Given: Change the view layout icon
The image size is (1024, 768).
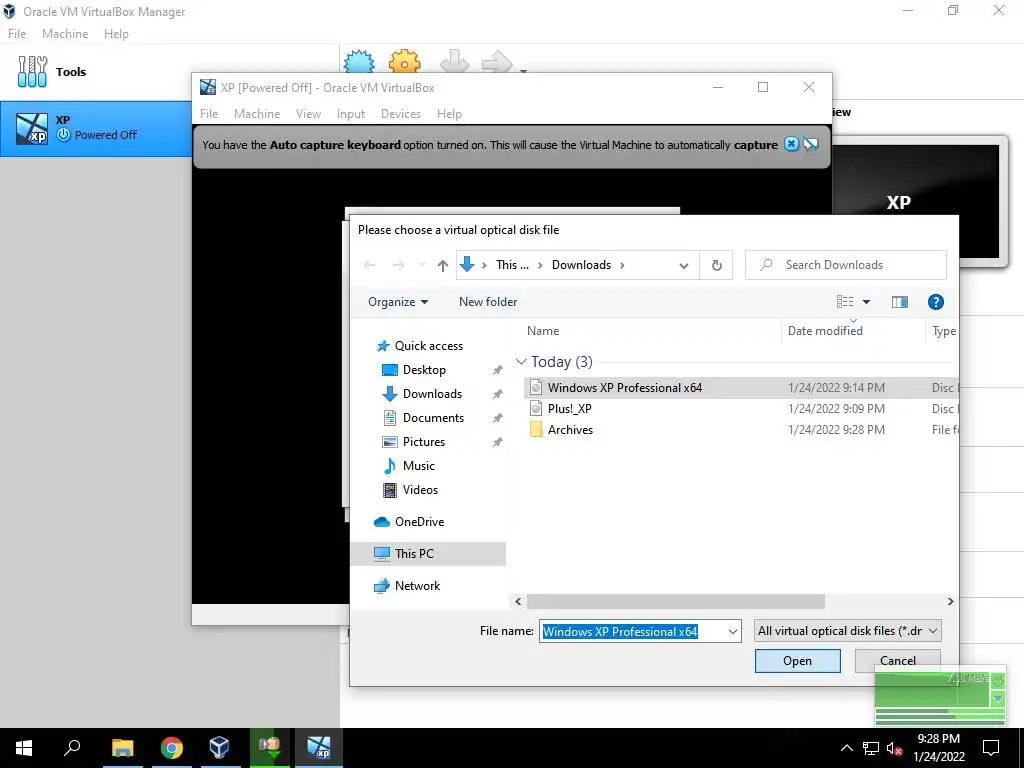Looking at the screenshot, I should tap(845, 302).
